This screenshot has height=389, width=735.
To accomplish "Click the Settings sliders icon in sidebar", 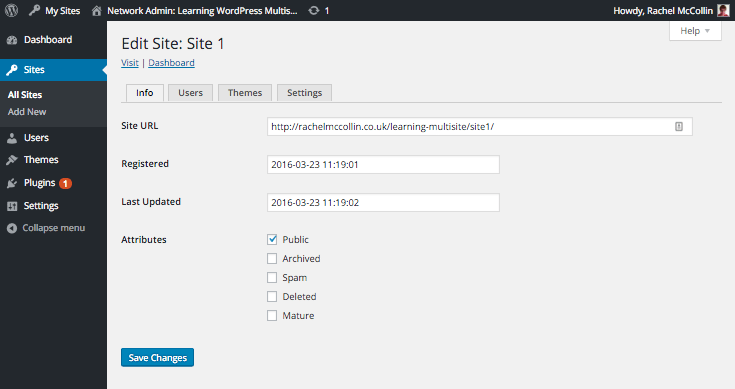I will (12, 206).
